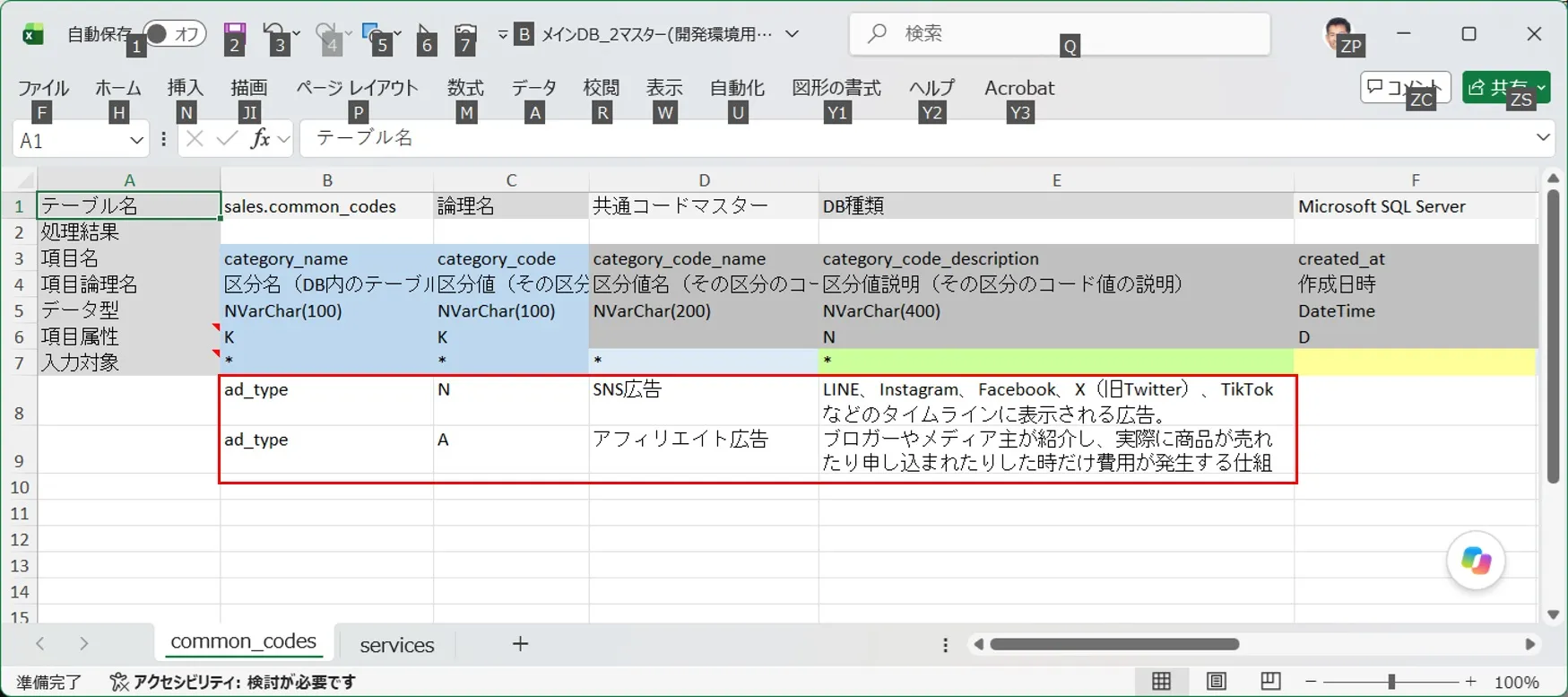
Task: Click the zoom out minus icon
Action: 1311,682
